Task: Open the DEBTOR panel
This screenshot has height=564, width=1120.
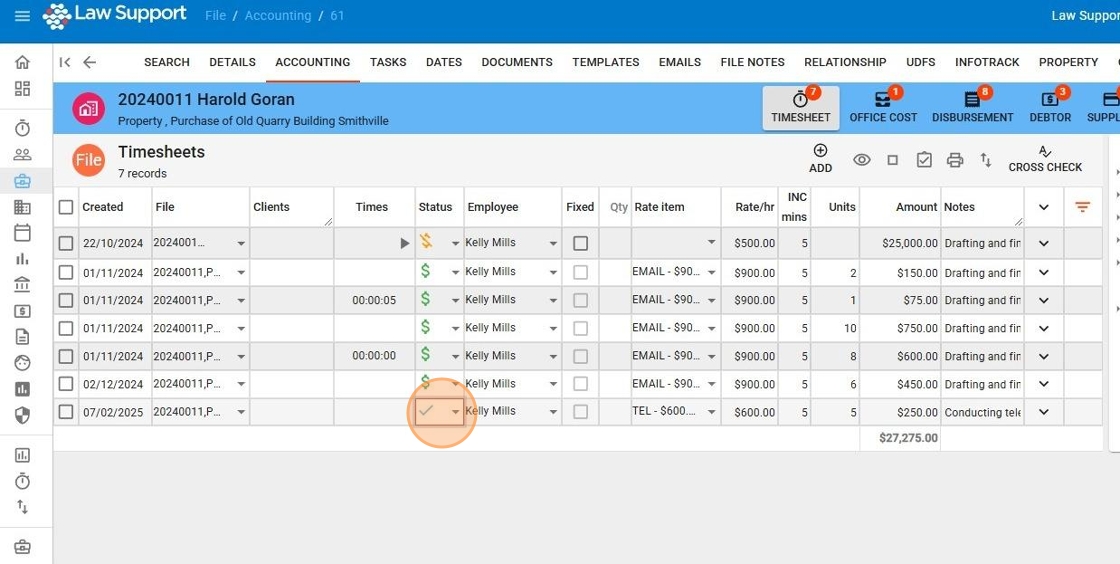Action: point(1050,108)
